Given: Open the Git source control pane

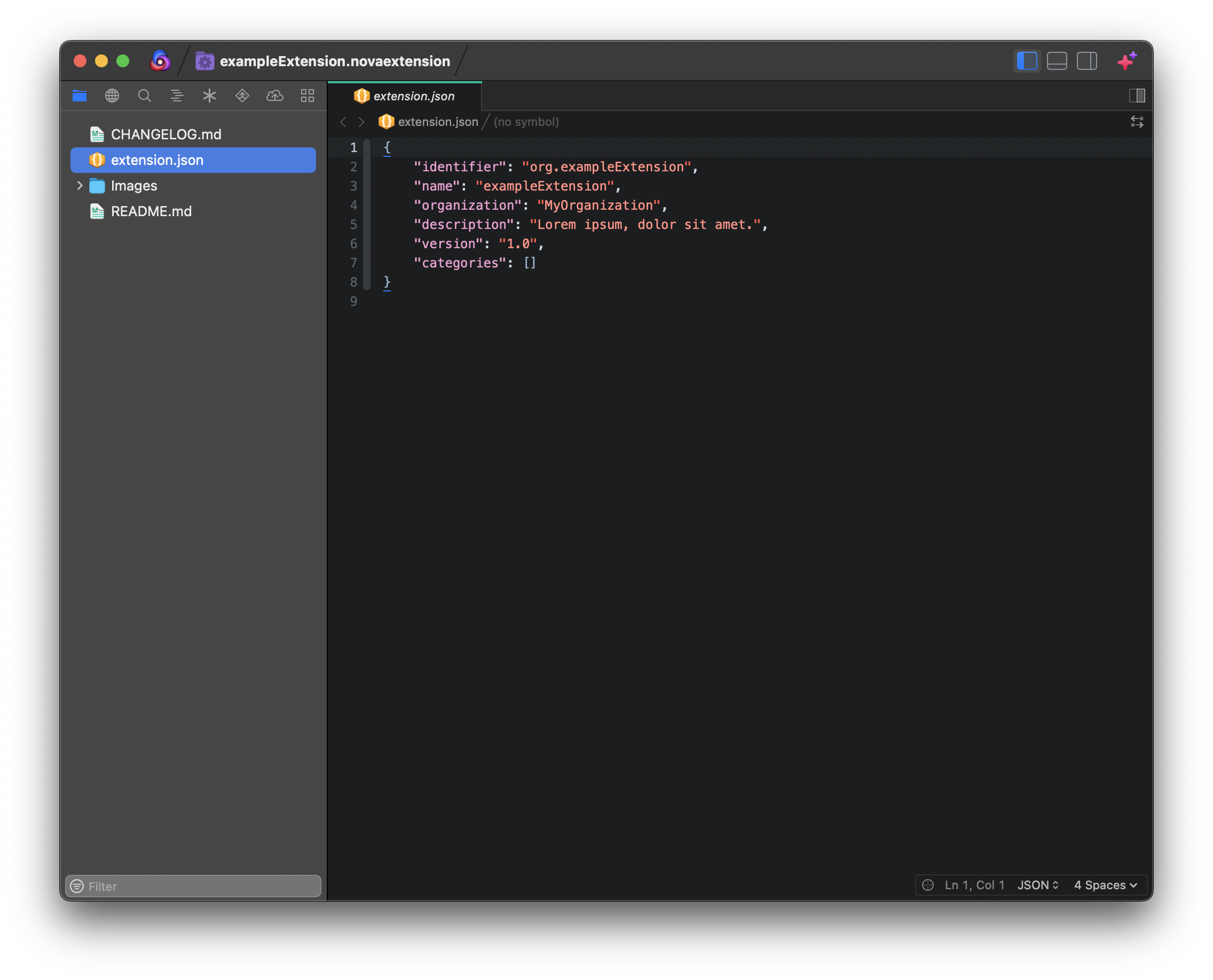Looking at the screenshot, I should 242,96.
